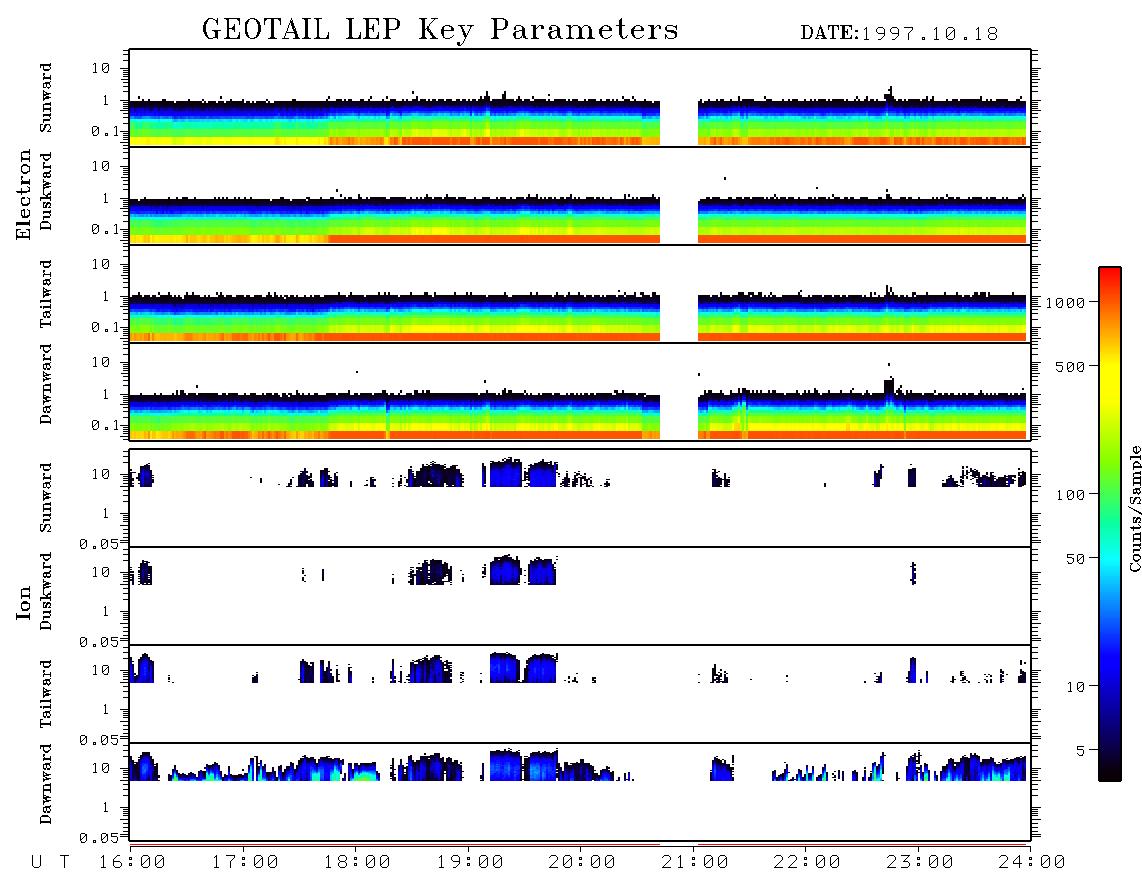Click the U T time axis label
Screen dimensions: 1142x880
pyautogui.click(x=51, y=863)
